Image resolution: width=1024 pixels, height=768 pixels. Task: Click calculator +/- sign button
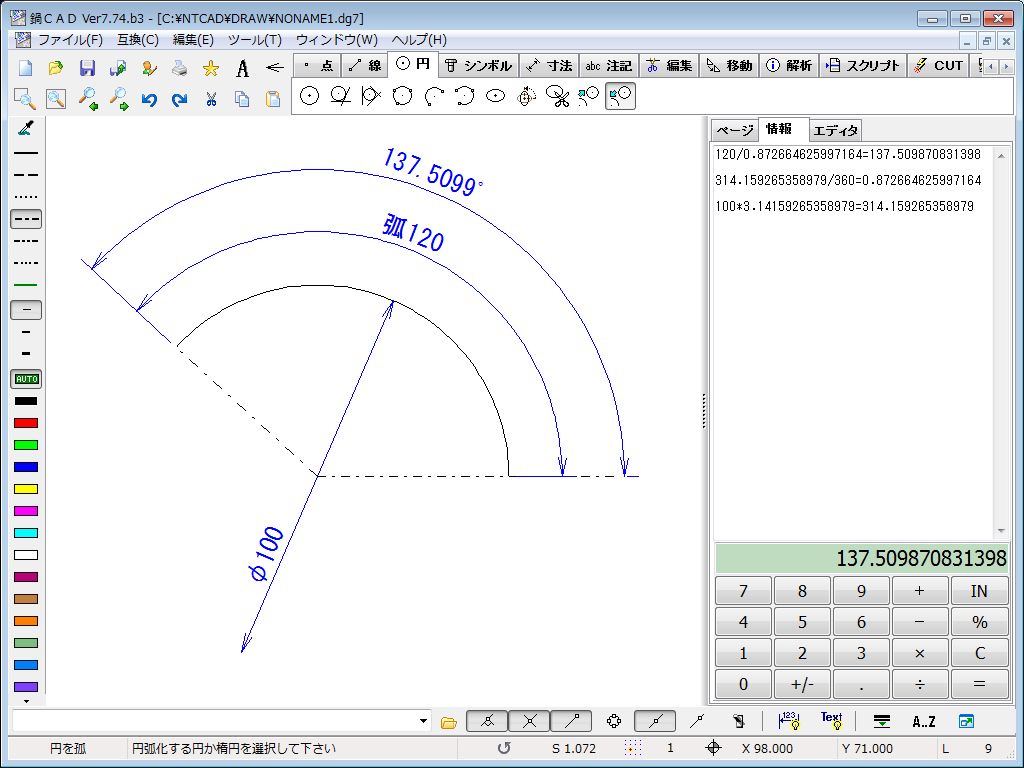[802, 684]
